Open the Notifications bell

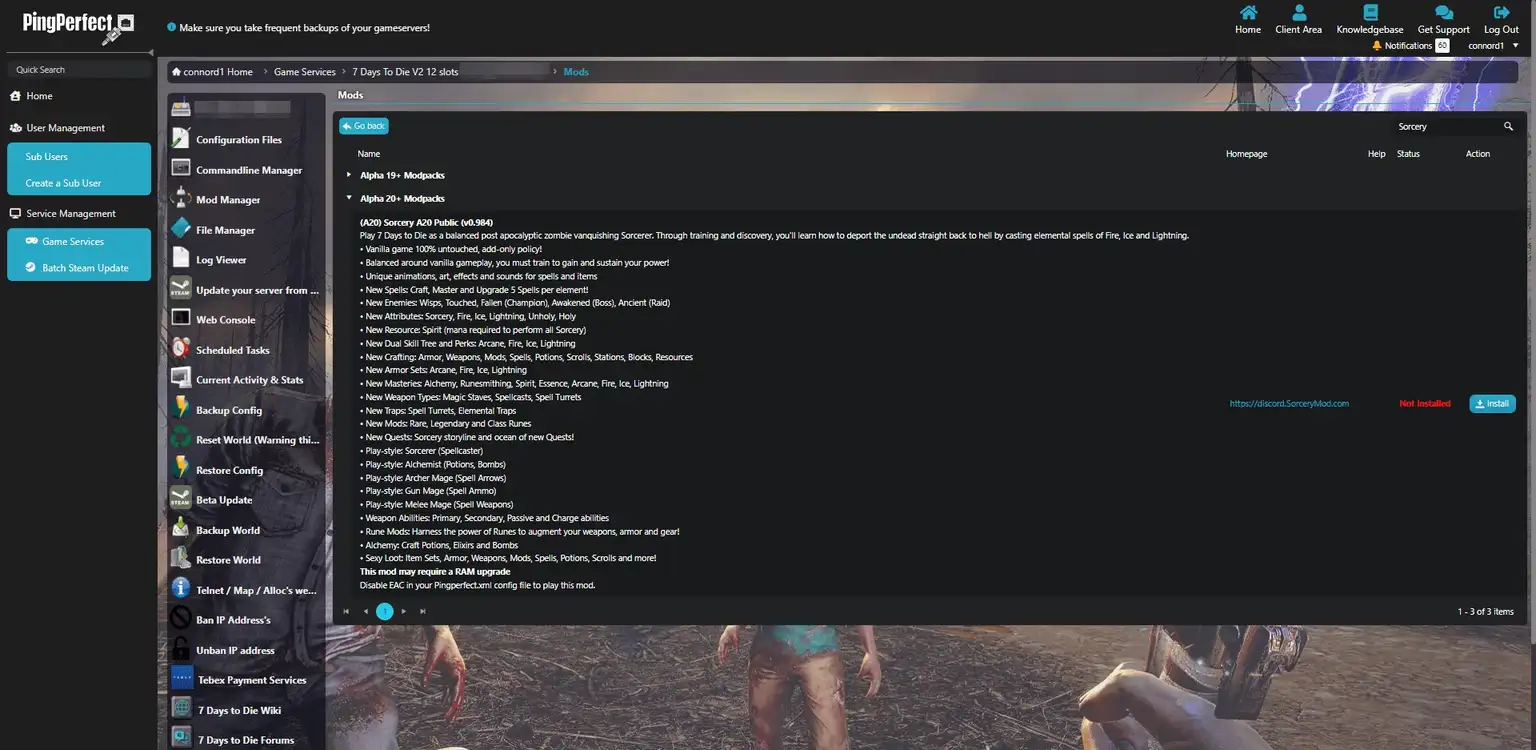click(1377, 46)
